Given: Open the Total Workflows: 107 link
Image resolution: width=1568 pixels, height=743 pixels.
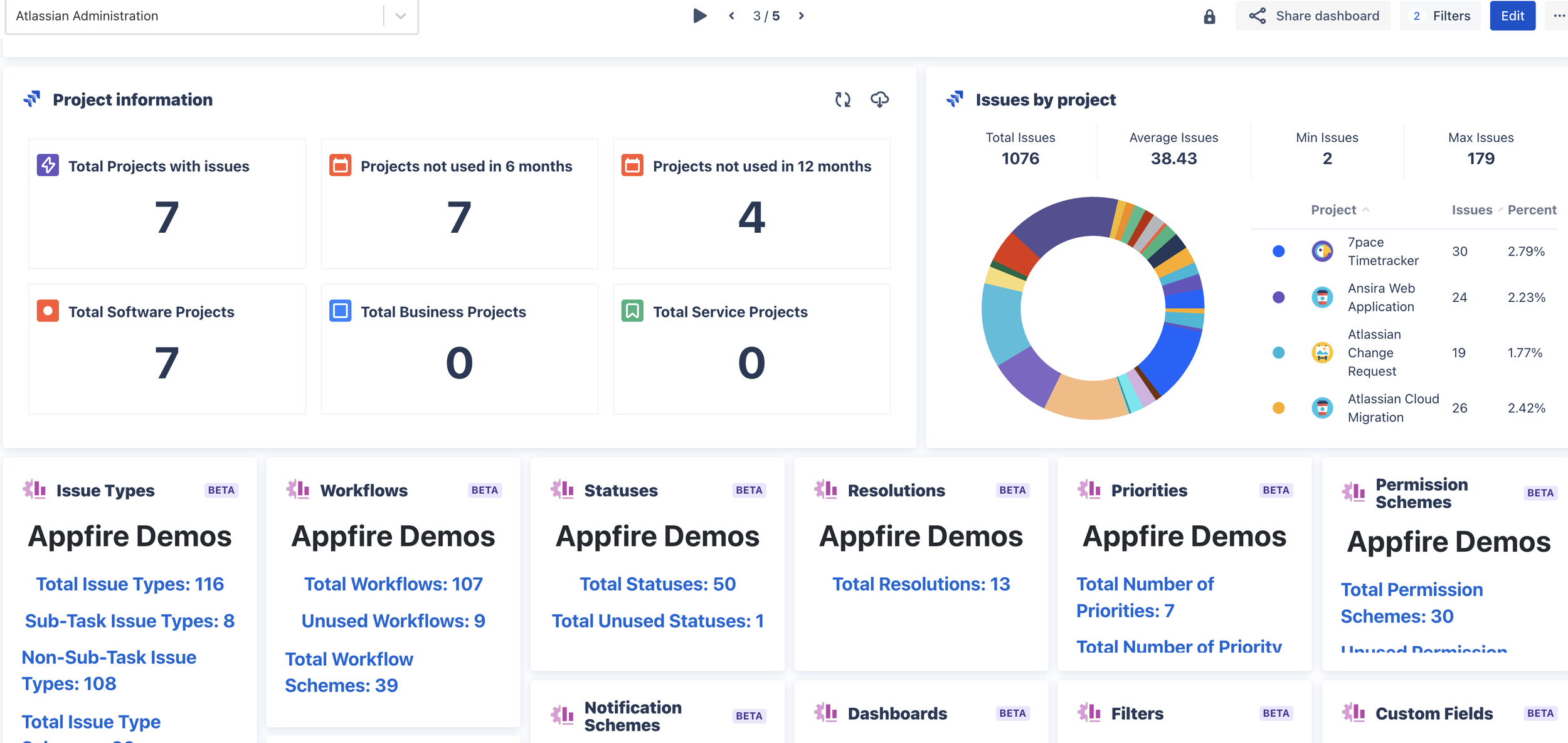Looking at the screenshot, I should pos(393,584).
